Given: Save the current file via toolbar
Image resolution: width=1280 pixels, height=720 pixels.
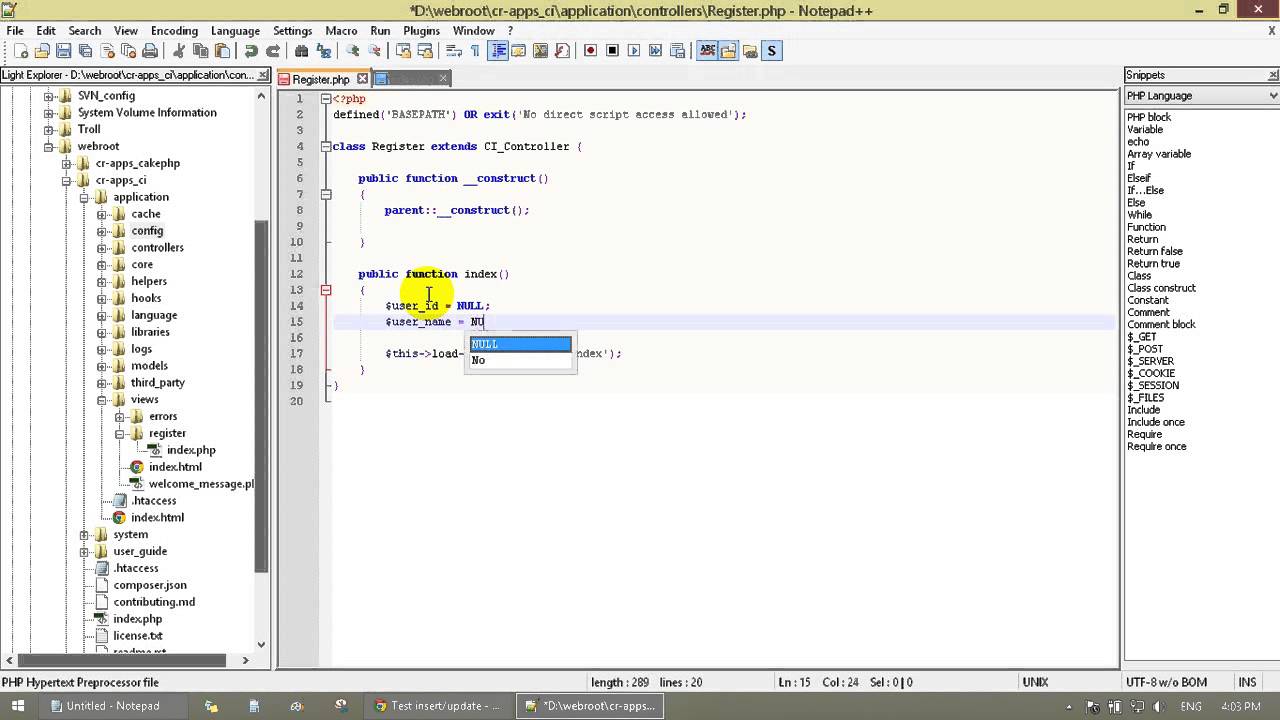Looking at the screenshot, I should pyautogui.click(x=64, y=51).
